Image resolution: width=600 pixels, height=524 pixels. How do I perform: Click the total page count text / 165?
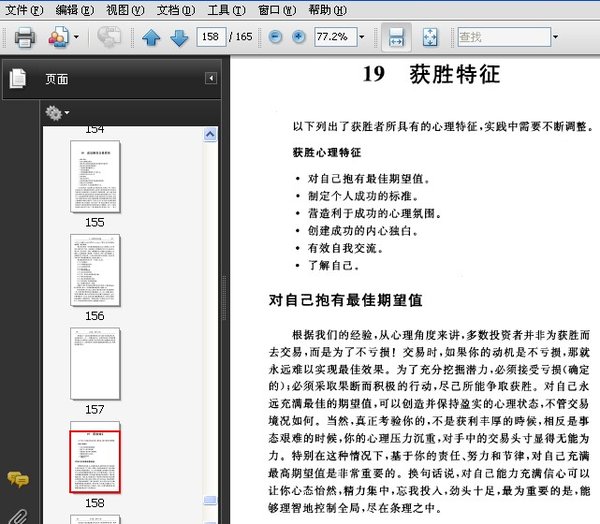click(x=241, y=37)
